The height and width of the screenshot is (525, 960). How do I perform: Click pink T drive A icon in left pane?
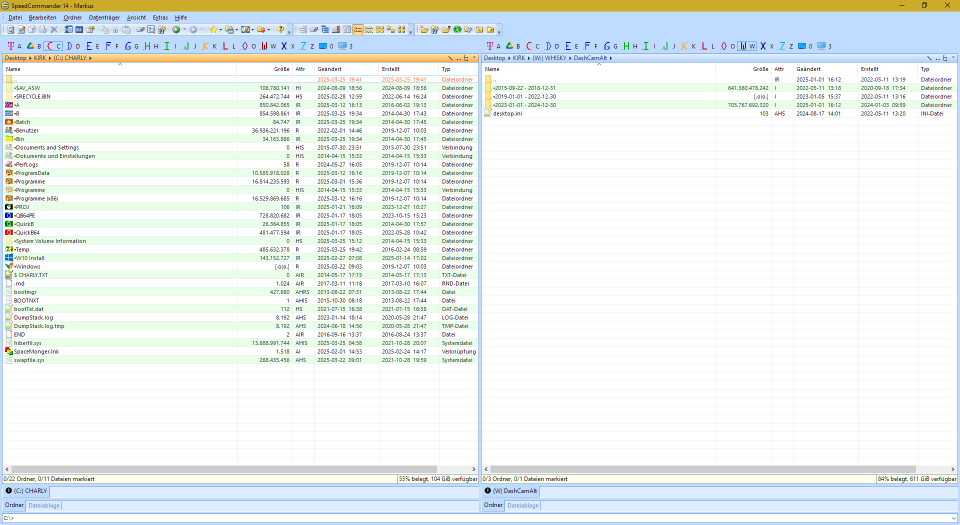pos(10,46)
